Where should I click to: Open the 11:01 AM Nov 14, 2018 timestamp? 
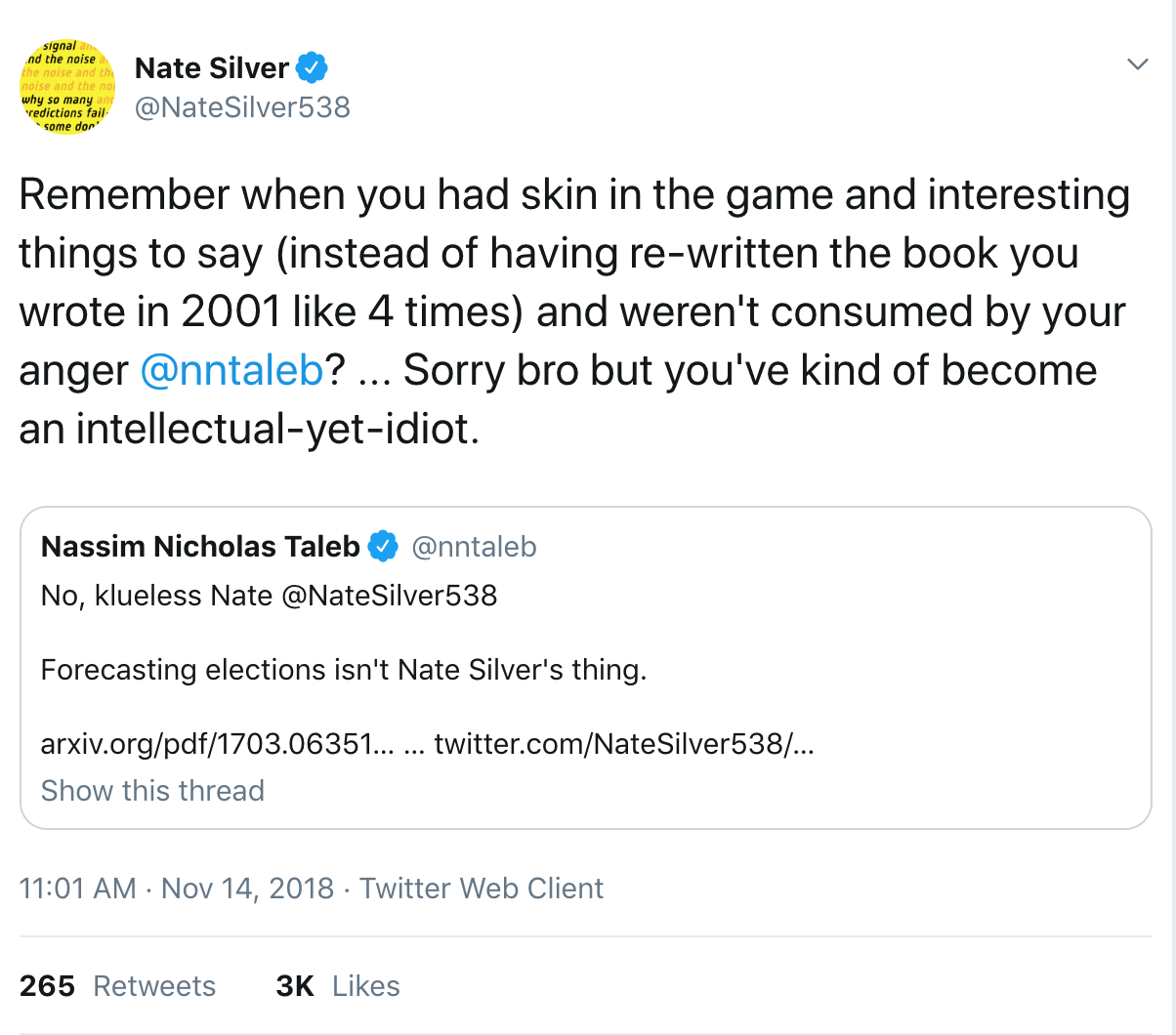pyautogui.click(x=177, y=889)
